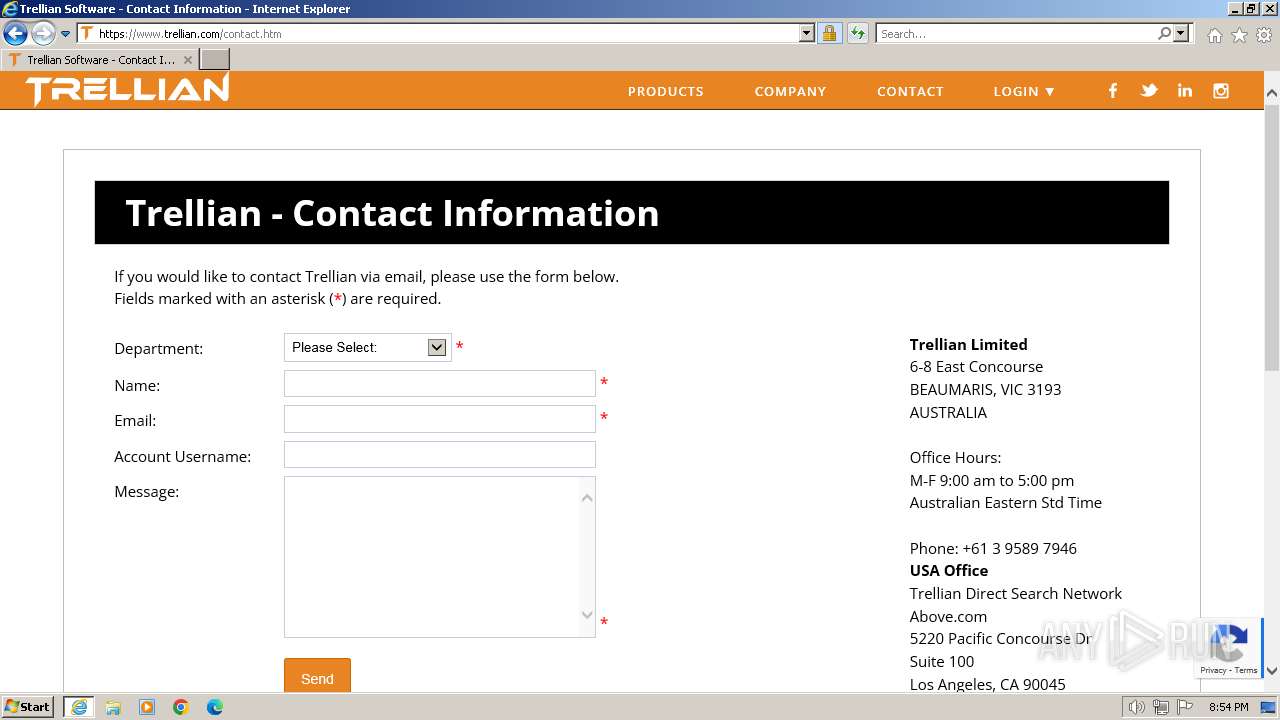The width and height of the screenshot is (1280, 720).
Task: Click the Name input field
Action: pyautogui.click(x=440, y=384)
